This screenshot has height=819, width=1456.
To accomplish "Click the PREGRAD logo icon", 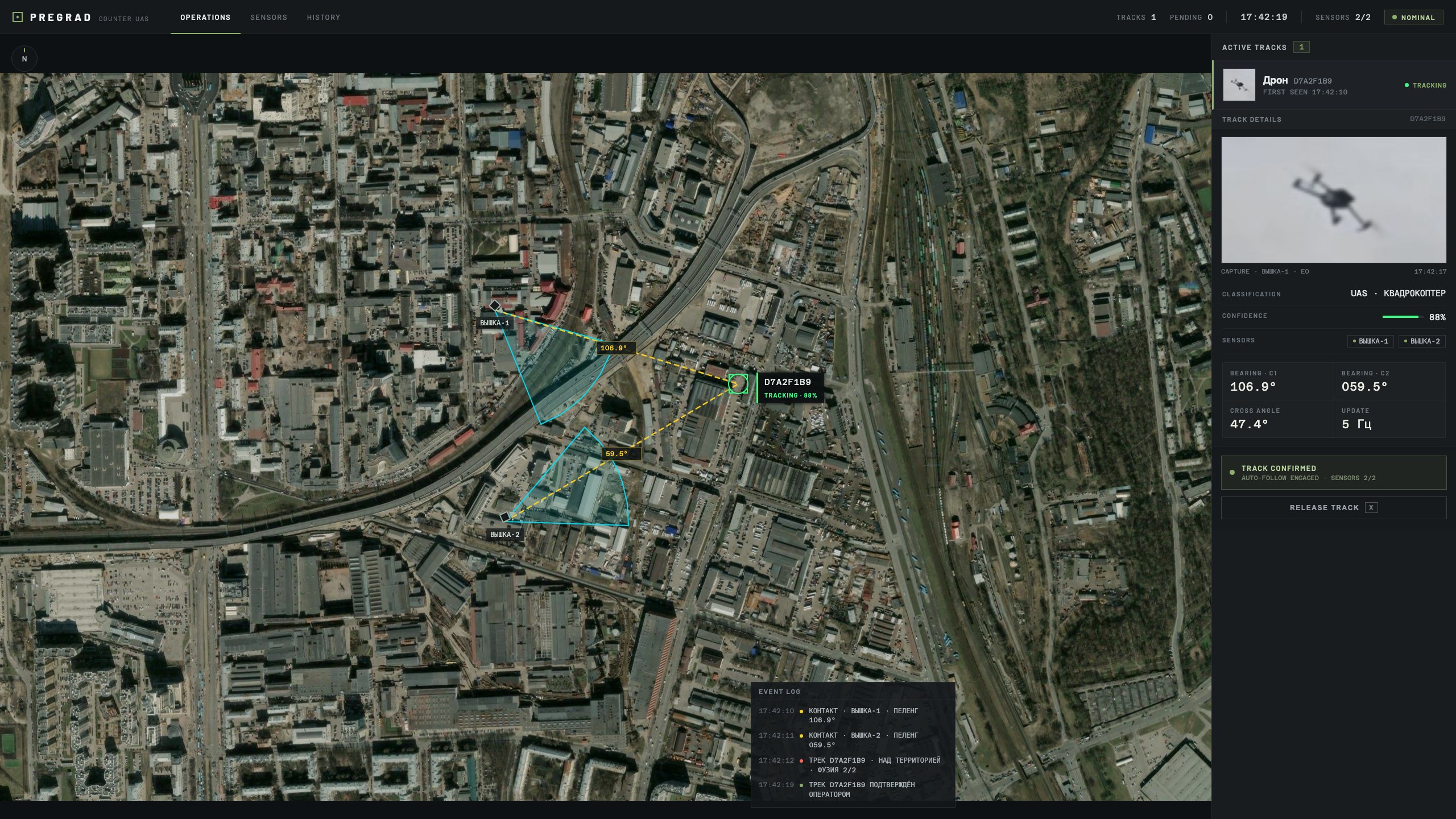I will tap(18, 17).
